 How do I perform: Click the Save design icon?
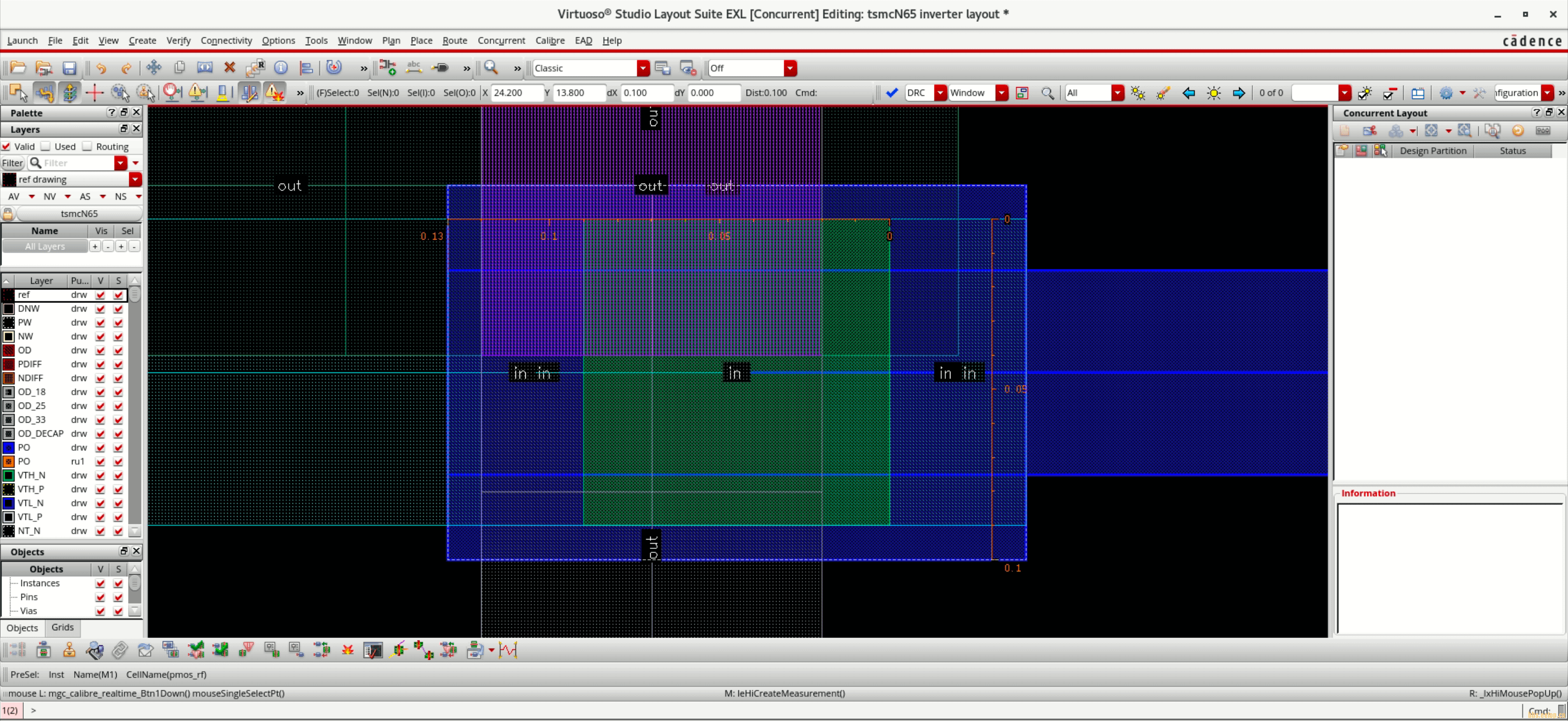coord(69,68)
